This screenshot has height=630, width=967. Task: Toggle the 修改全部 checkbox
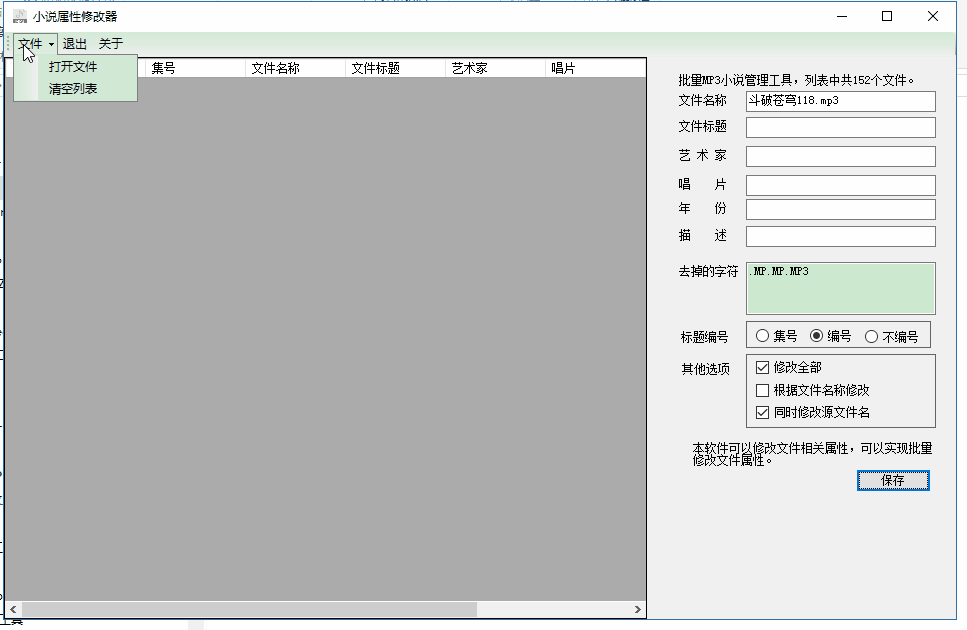(763, 367)
